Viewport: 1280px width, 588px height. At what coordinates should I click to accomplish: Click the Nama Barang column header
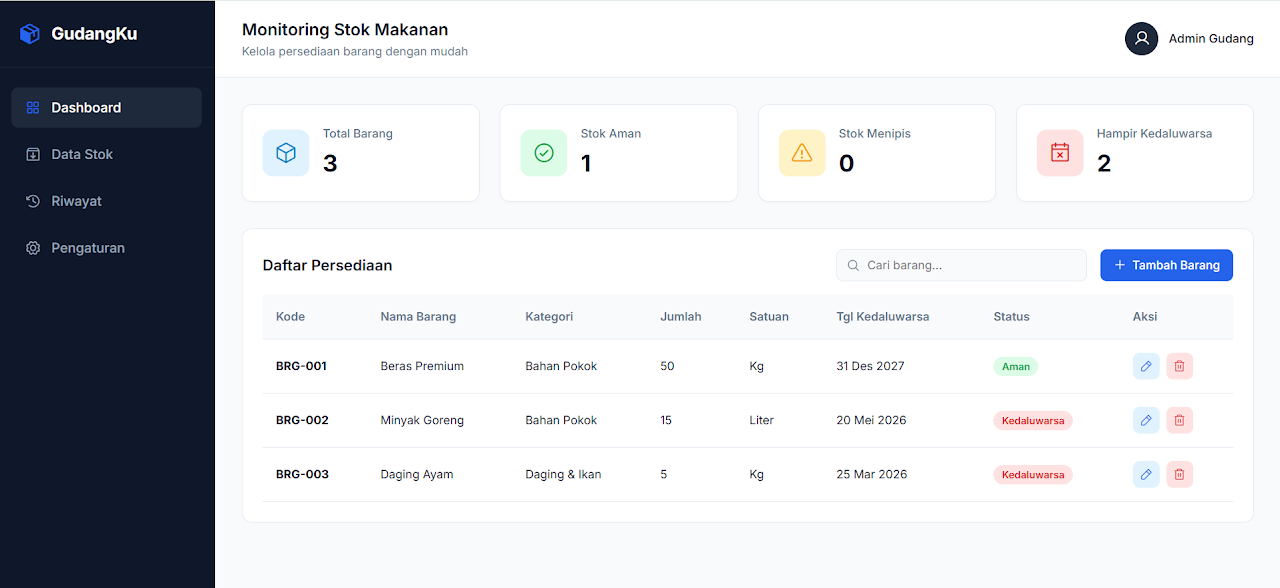(418, 317)
